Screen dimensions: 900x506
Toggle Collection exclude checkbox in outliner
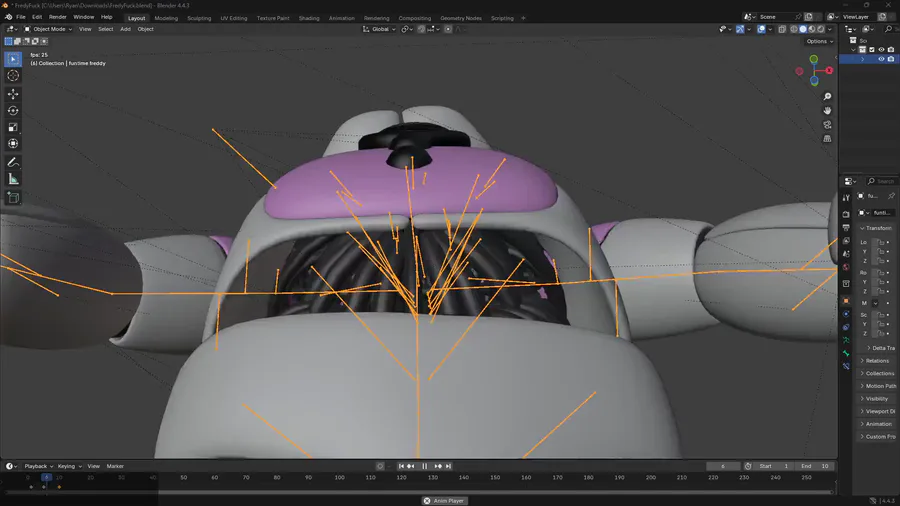[872, 50]
